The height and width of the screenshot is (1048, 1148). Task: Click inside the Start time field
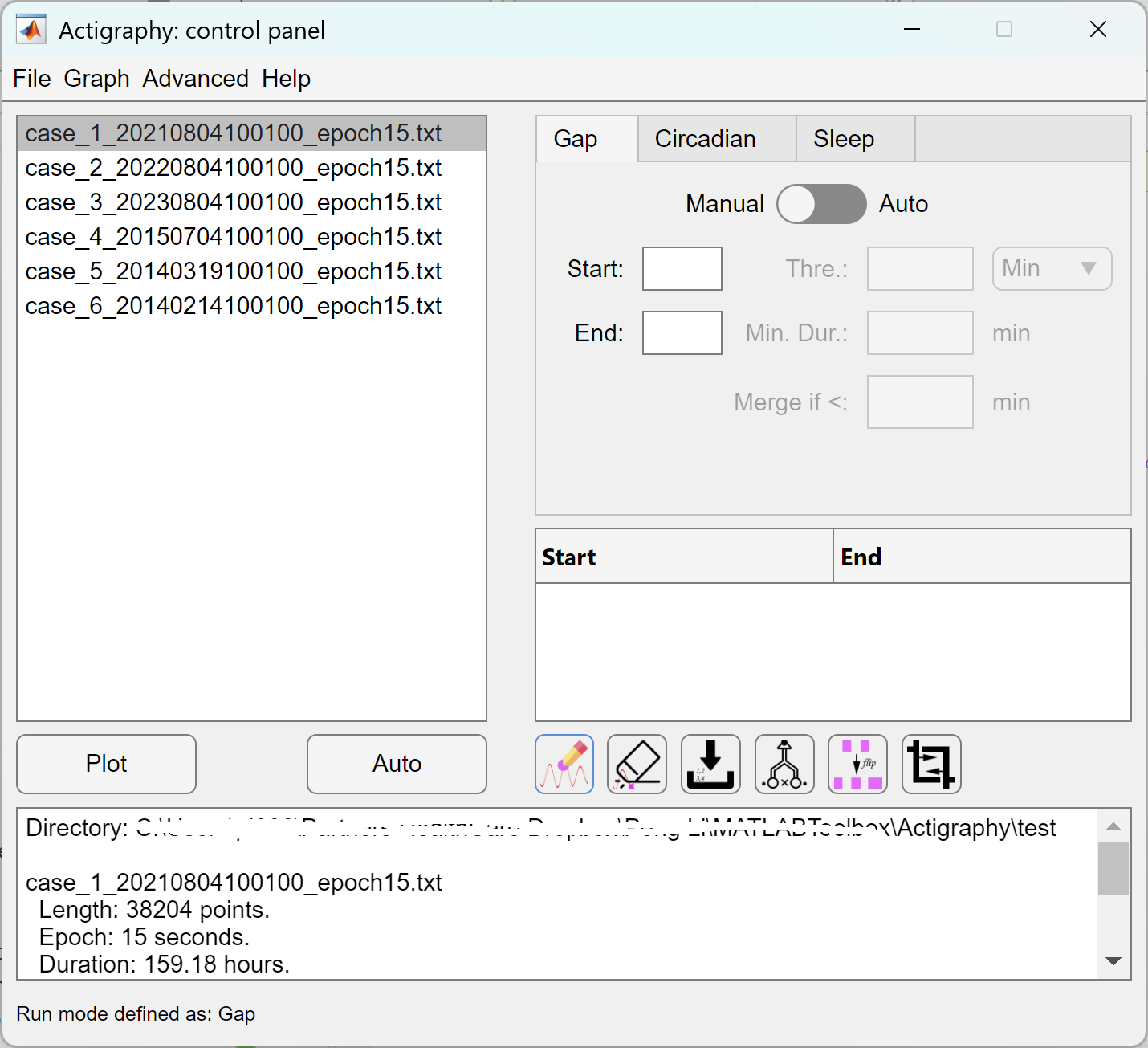tap(682, 268)
